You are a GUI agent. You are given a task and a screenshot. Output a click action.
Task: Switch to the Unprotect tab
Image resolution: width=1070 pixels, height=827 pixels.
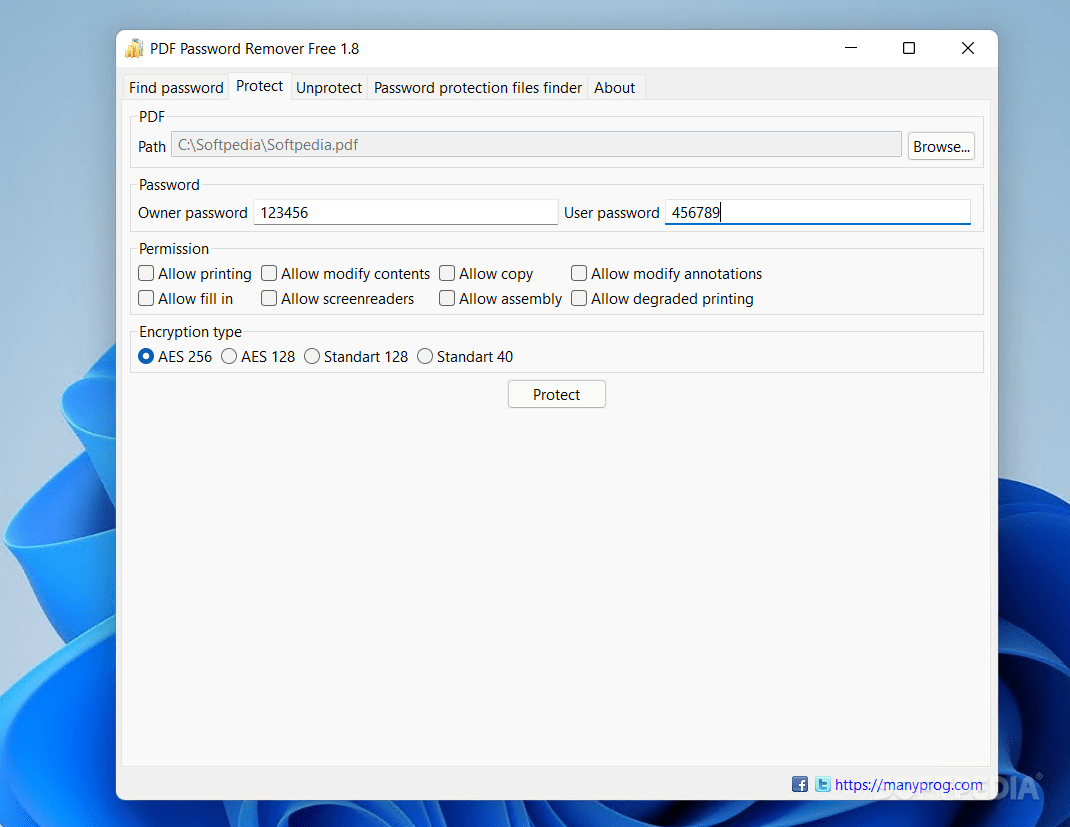pyautogui.click(x=328, y=87)
